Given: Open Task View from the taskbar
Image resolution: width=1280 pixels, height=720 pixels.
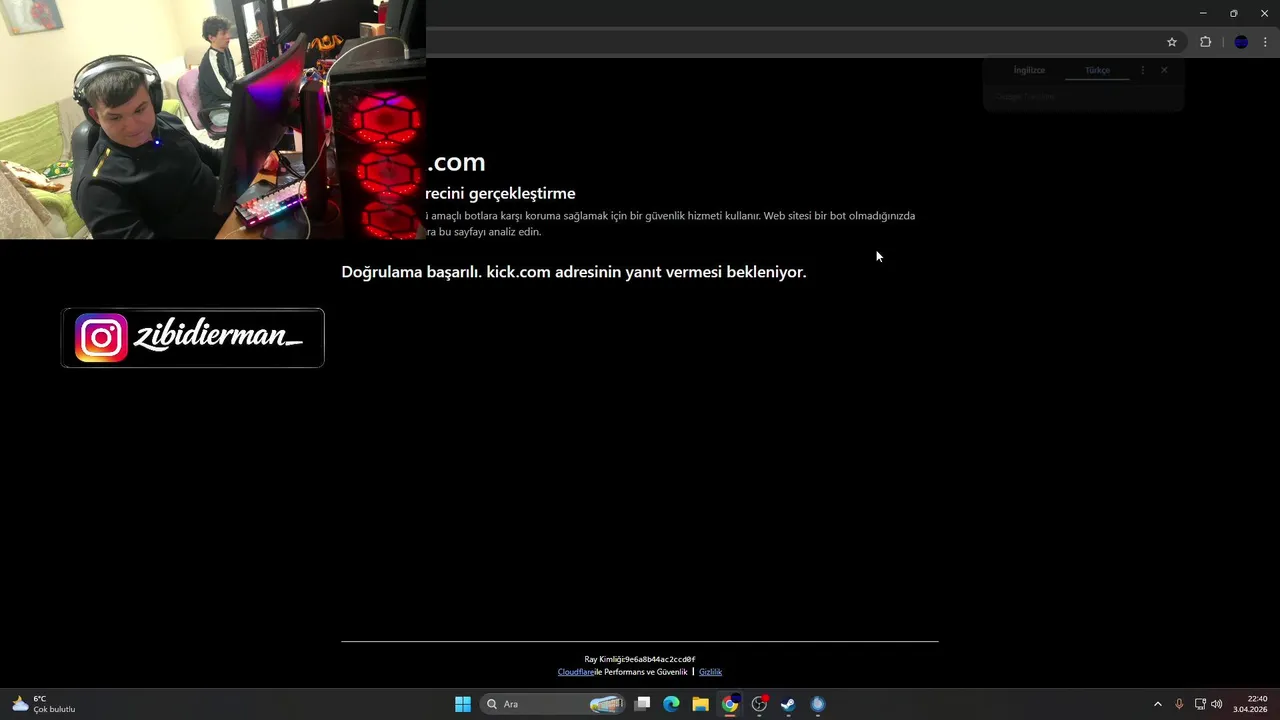Looking at the screenshot, I should 643,704.
